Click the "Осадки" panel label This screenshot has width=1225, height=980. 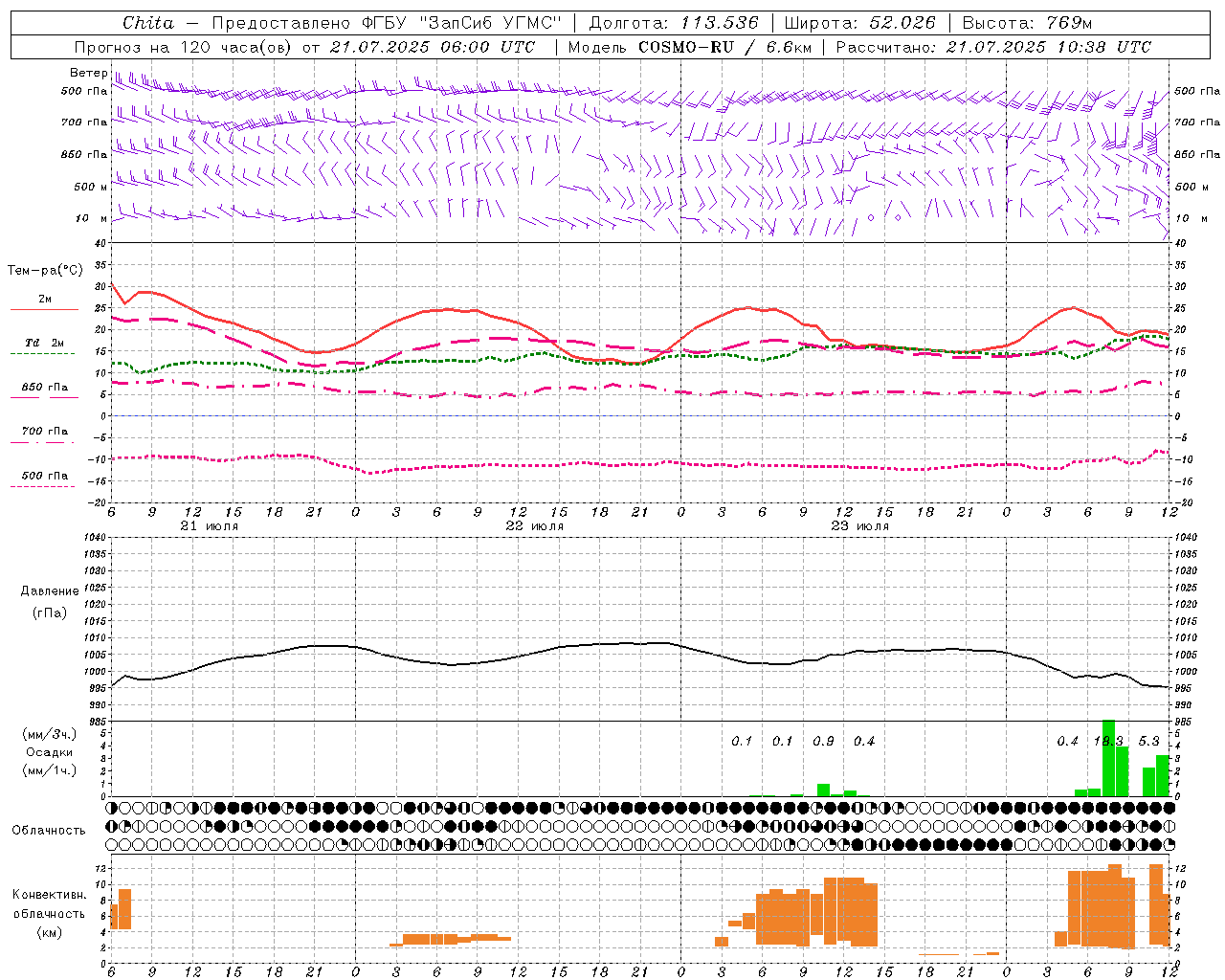(x=49, y=752)
